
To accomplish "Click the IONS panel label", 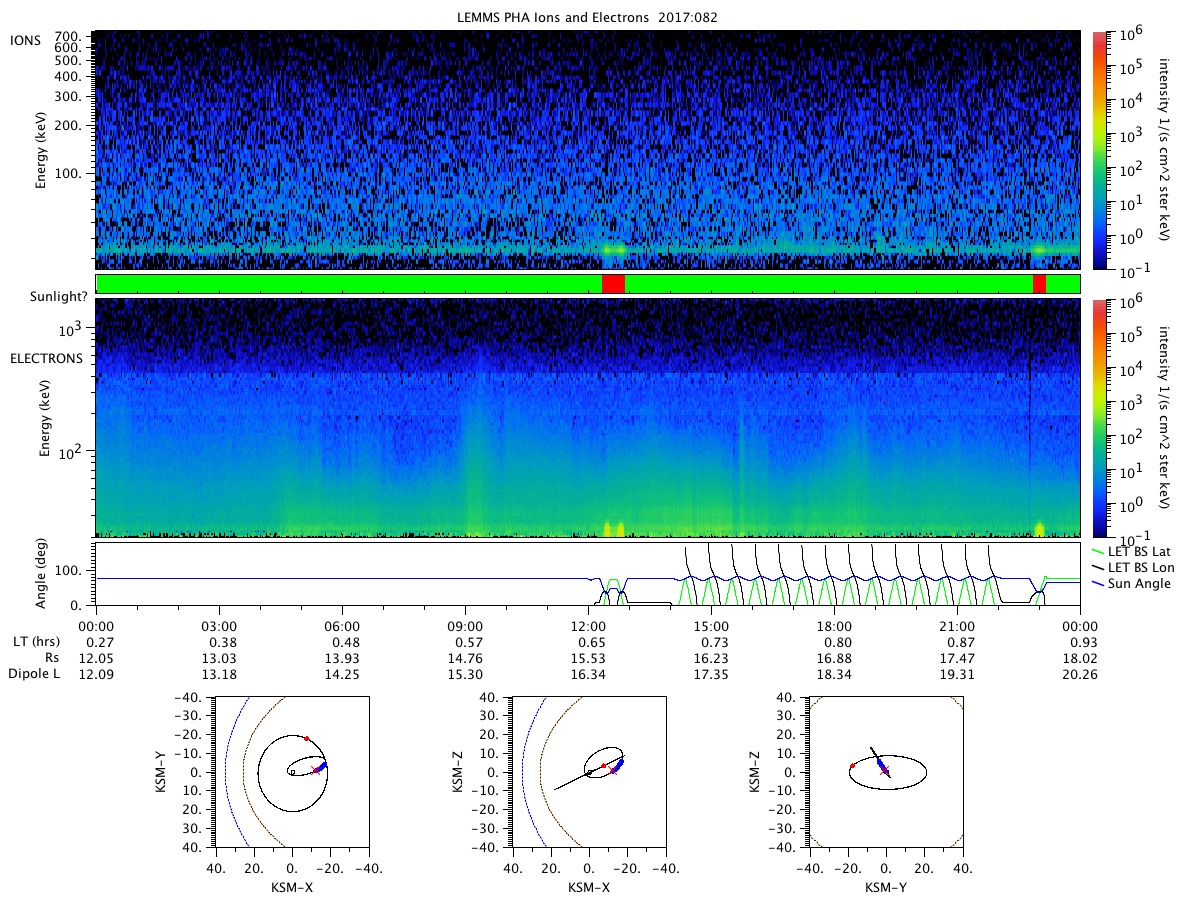I will (x=26, y=39).
